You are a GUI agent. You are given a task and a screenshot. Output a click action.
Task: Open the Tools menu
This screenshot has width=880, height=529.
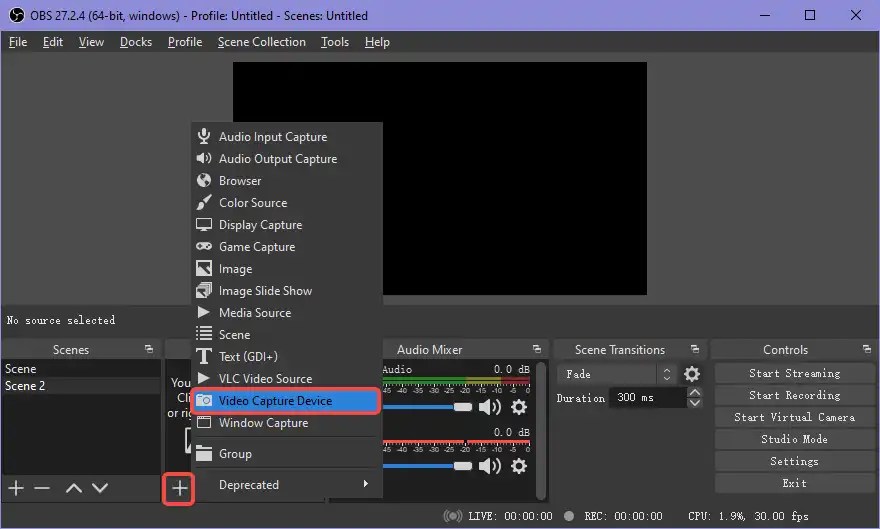point(334,42)
